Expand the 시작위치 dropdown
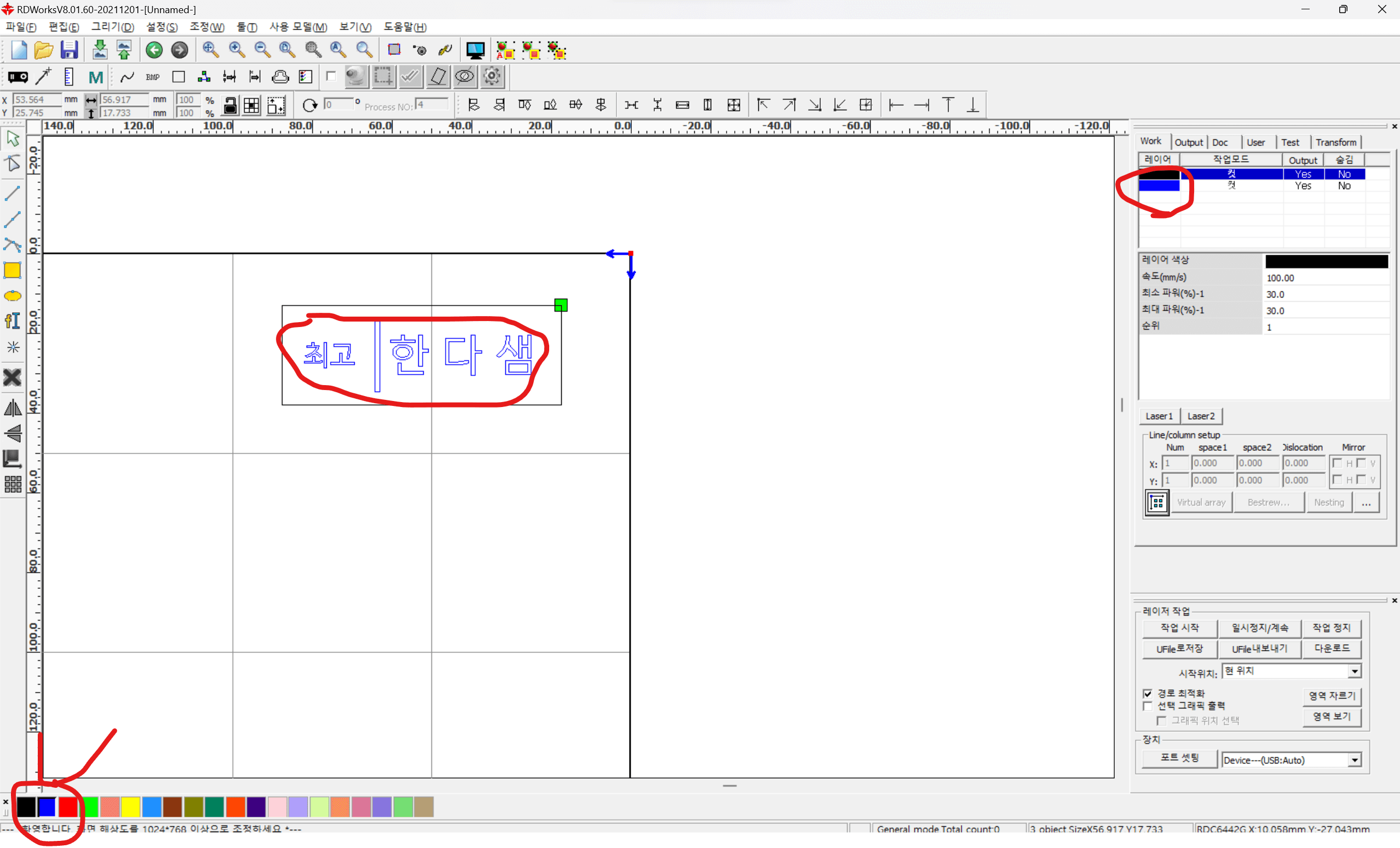Image resolution: width=1400 pixels, height=848 pixels. click(1355, 672)
